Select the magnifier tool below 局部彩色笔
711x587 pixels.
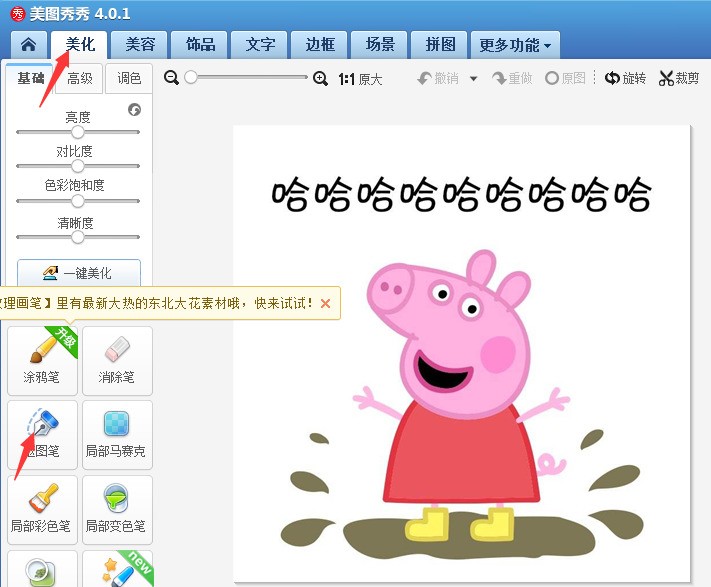[x=42, y=569]
